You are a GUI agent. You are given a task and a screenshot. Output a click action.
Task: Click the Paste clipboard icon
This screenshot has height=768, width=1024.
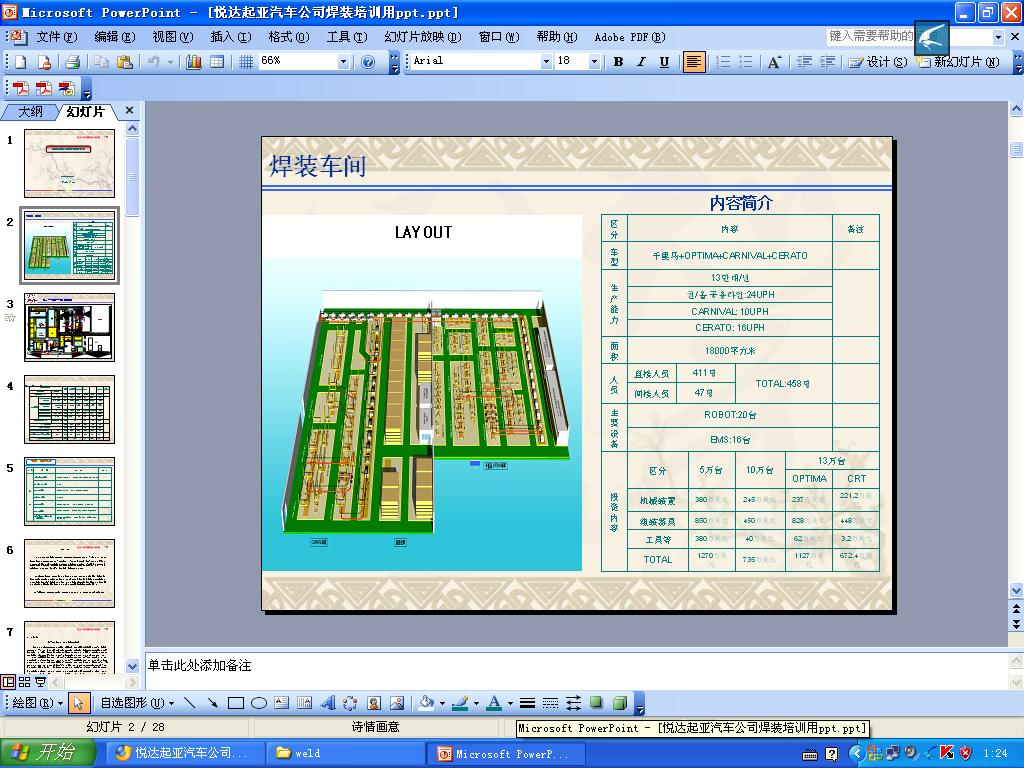[x=124, y=61]
